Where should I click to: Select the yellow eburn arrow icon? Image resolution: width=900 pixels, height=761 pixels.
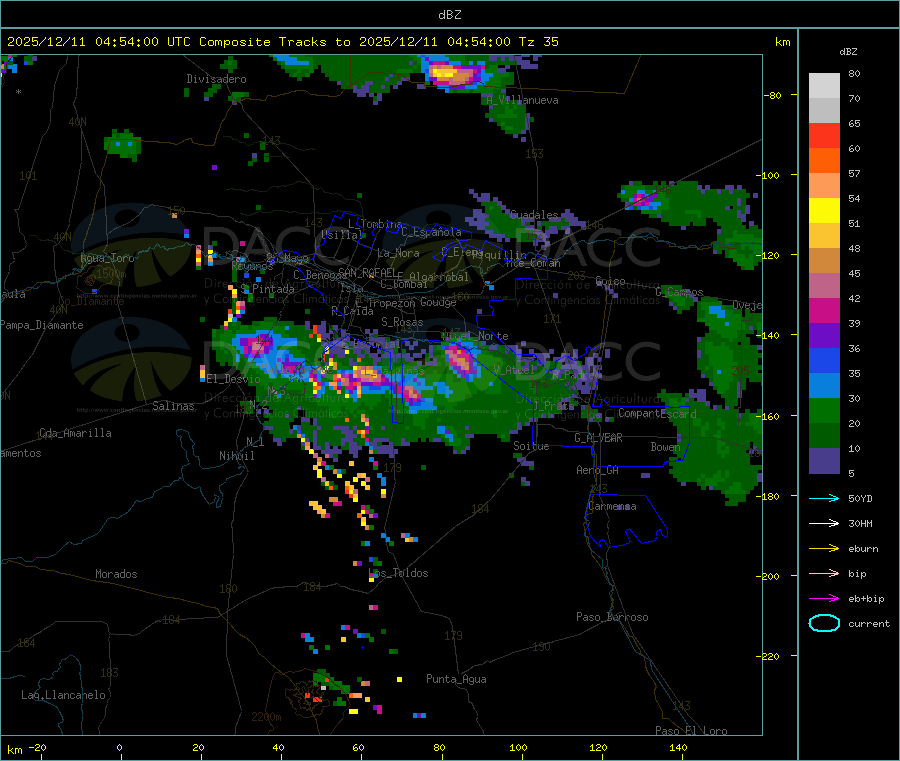click(x=824, y=549)
